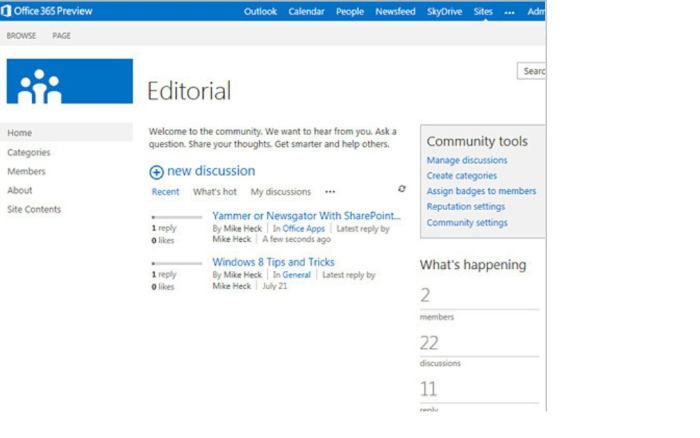Click 1 reply under Yammer discussion
Viewport: 700px width, 438px height.
coord(164,228)
